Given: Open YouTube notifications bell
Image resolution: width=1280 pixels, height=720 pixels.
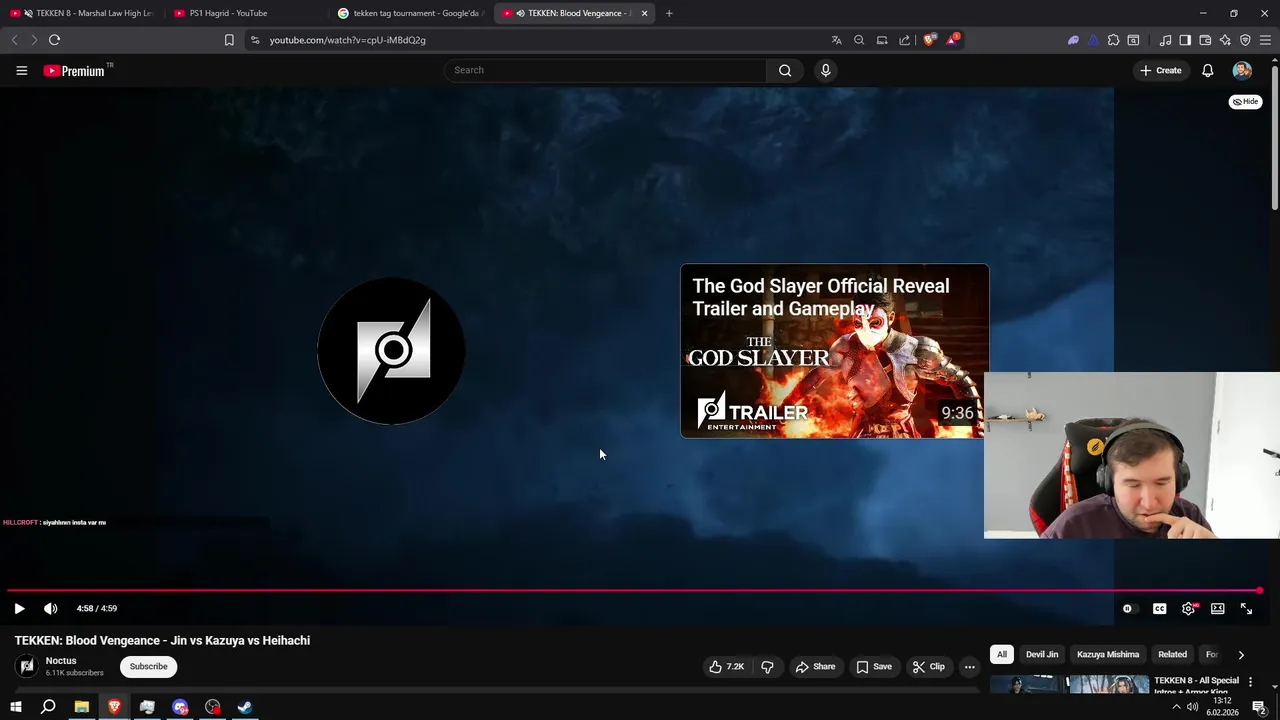Looking at the screenshot, I should [x=1207, y=70].
